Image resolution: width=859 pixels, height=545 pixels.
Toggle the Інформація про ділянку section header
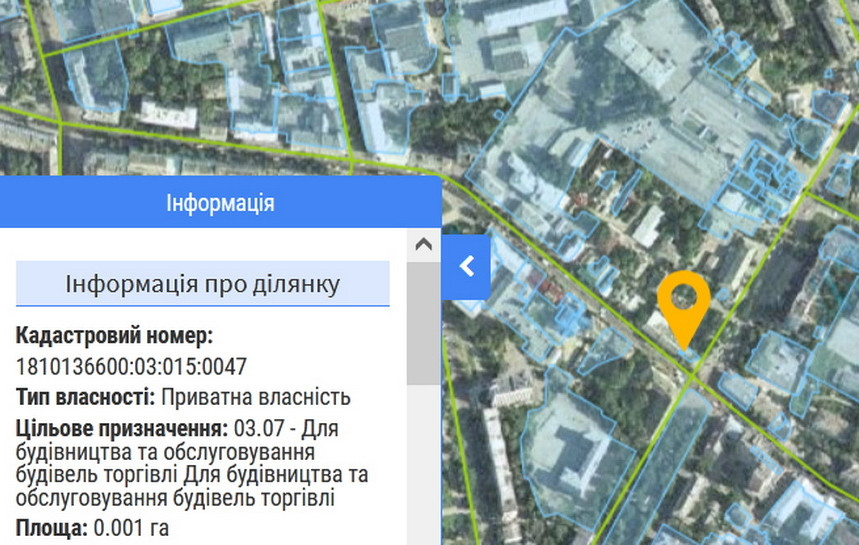point(203,284)
